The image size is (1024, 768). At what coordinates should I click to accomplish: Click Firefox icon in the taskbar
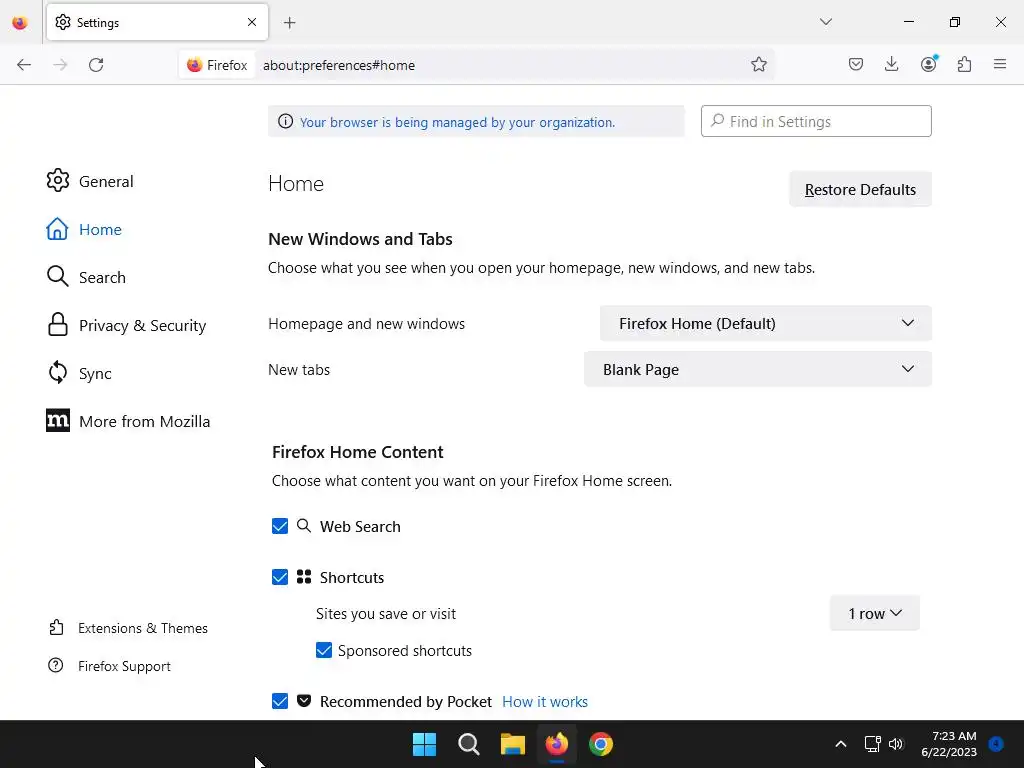pyautogui.click(x=556, y=744)
